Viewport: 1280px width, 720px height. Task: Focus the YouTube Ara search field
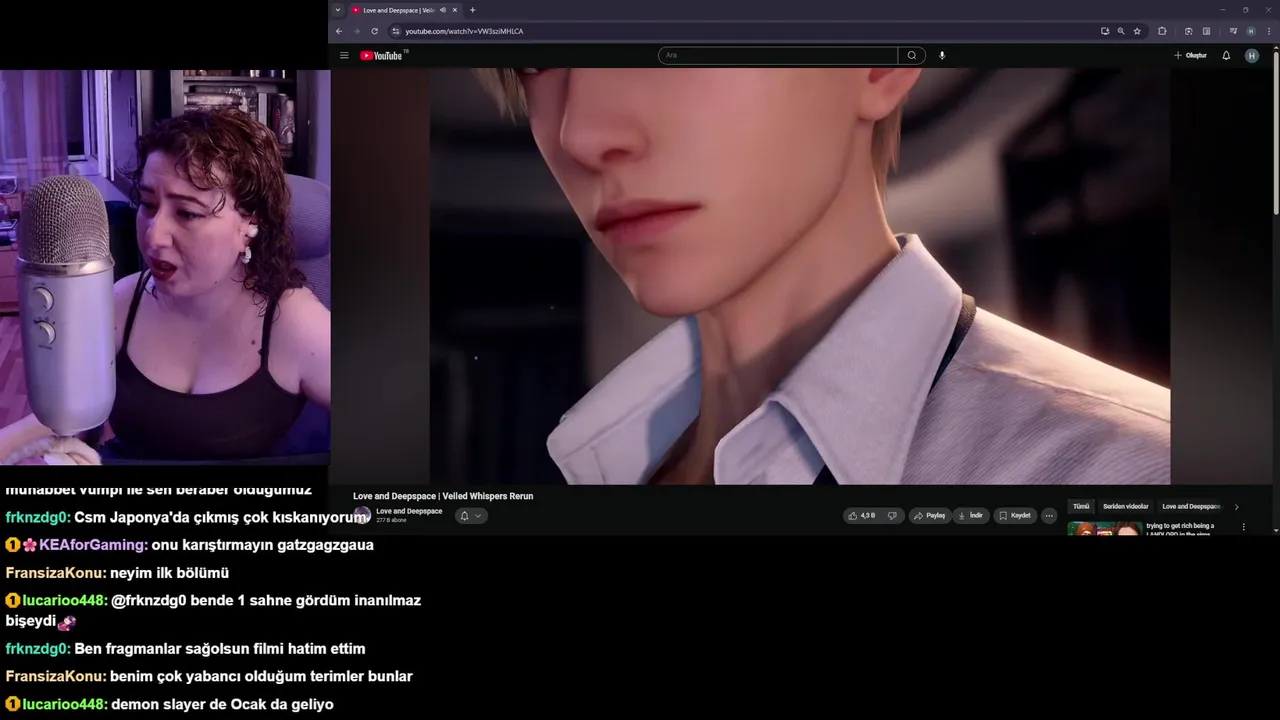778,56
